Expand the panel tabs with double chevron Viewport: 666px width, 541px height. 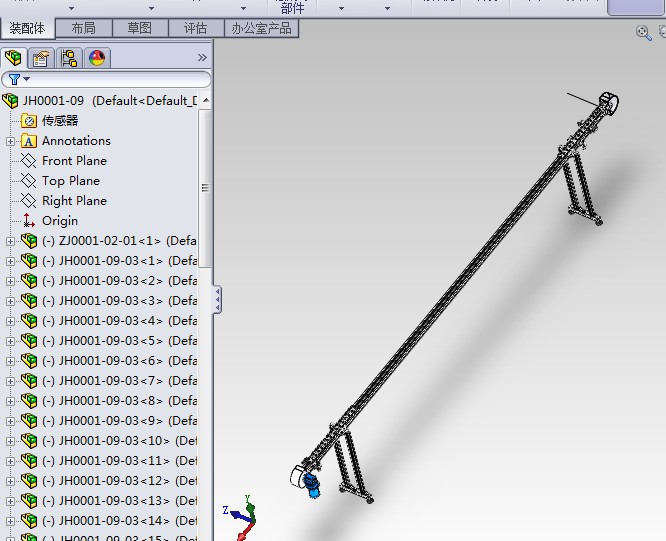pos(202,58)
